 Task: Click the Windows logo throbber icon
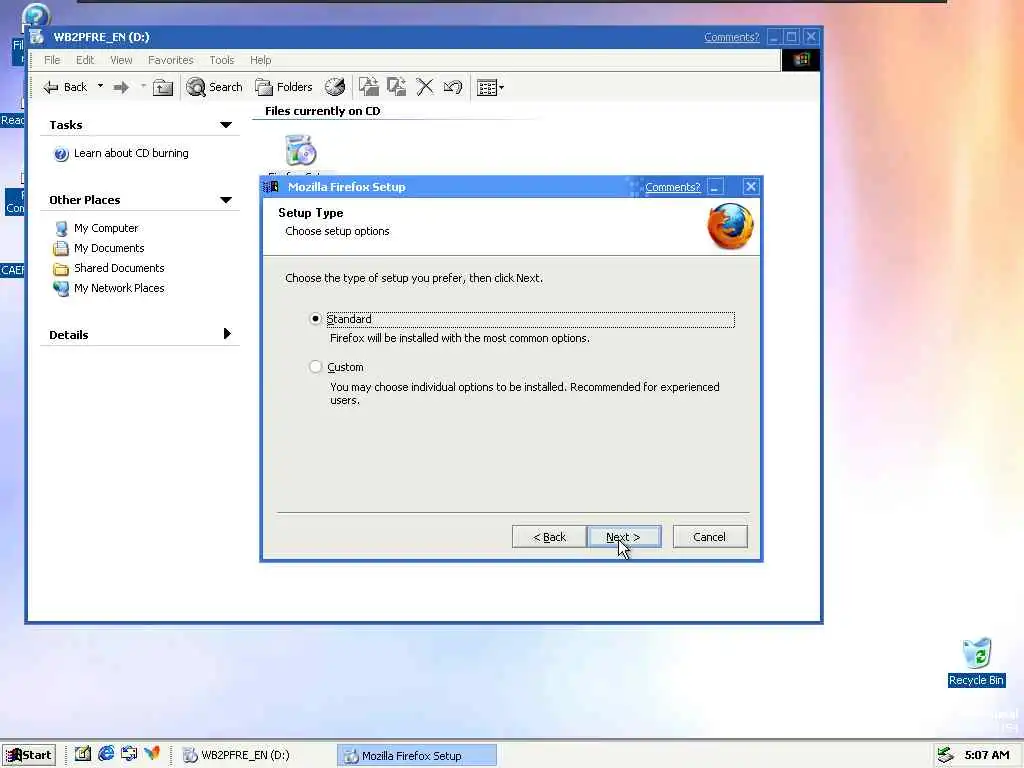click(x=801, y=60)
